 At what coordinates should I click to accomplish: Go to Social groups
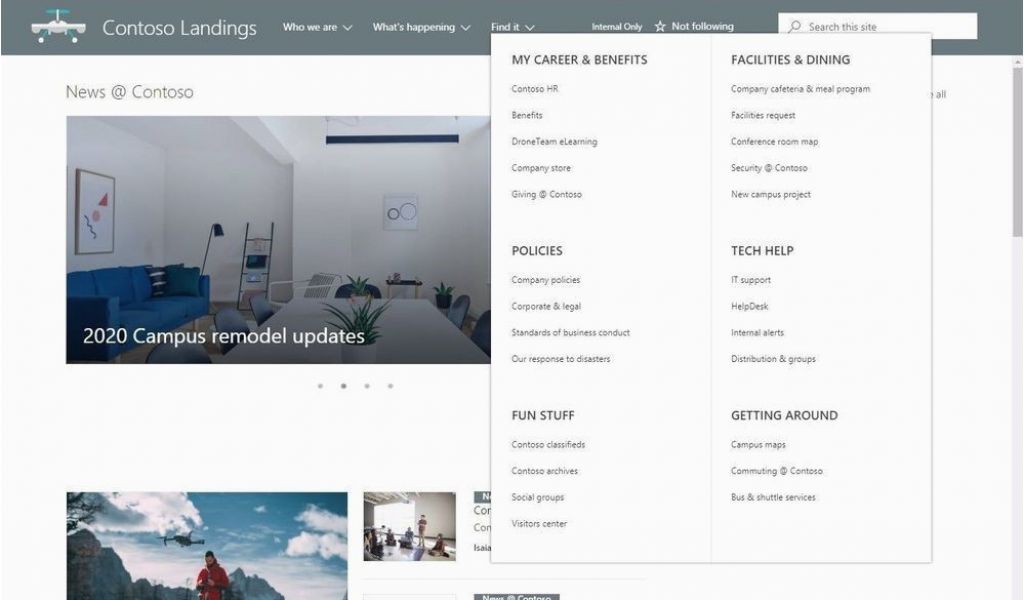coord(537,497)
